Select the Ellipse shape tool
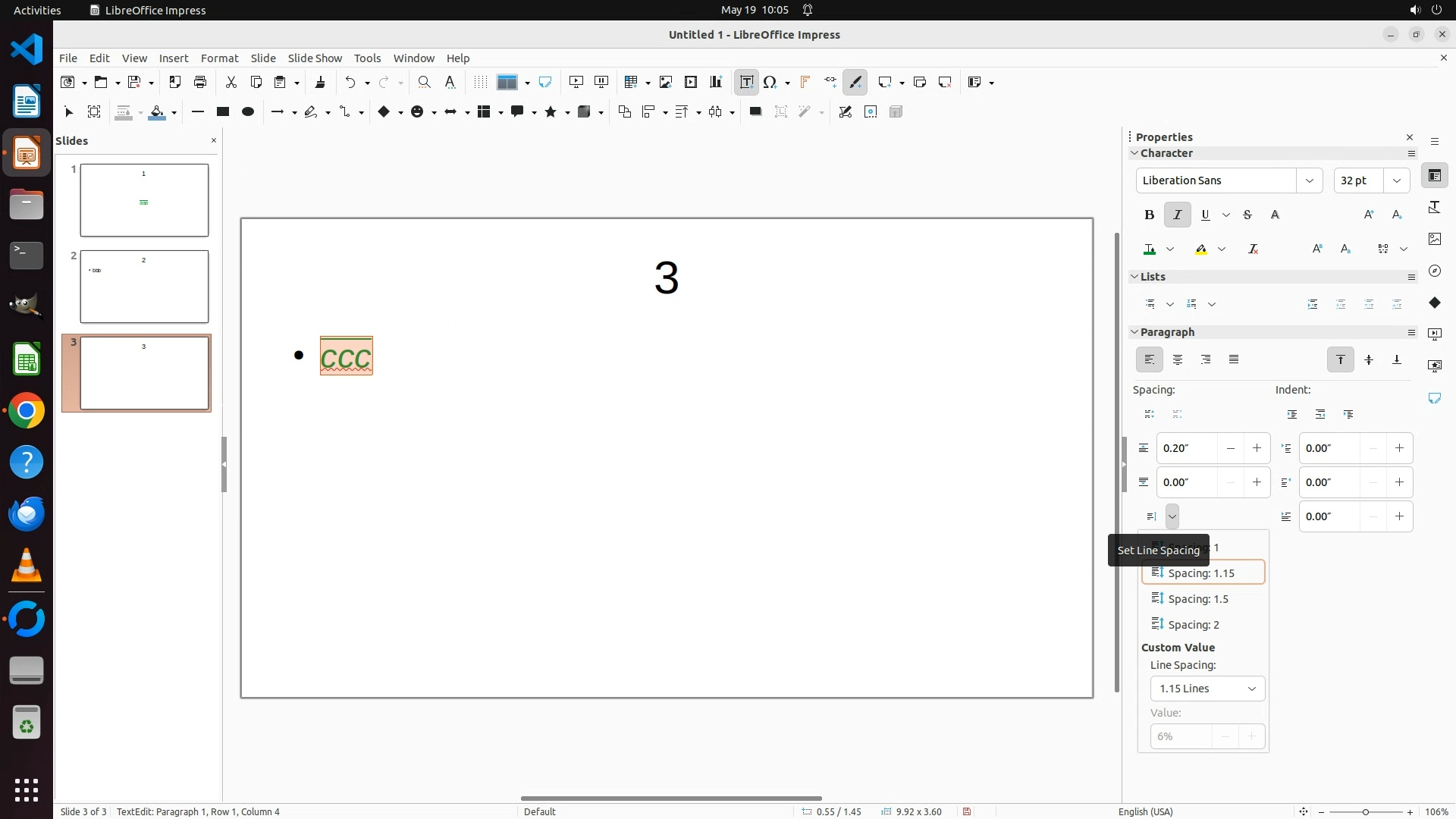The height and width of the screenshot is (819, 1456). pos(248,112)
